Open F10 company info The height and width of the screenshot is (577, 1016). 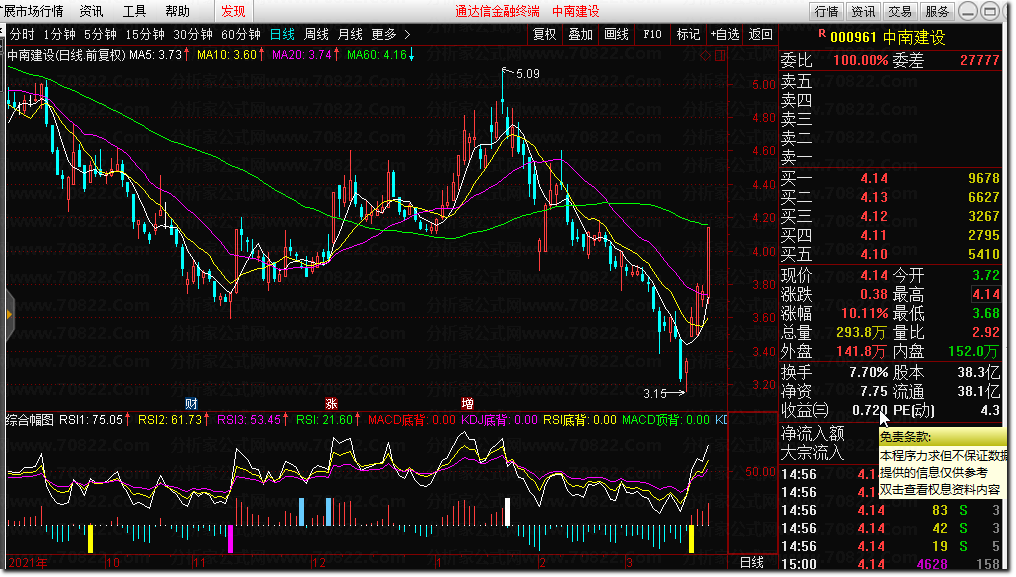(652, 34)
